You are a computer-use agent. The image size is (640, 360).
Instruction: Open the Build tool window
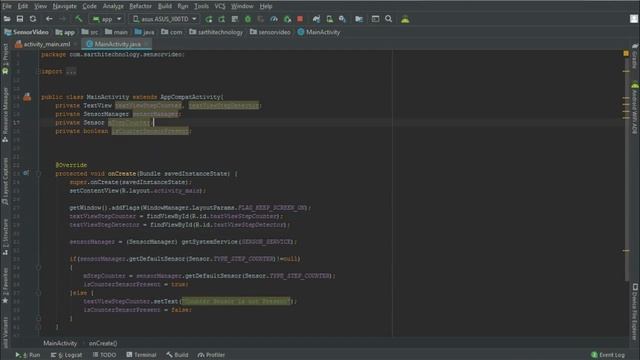click(177, 355)
